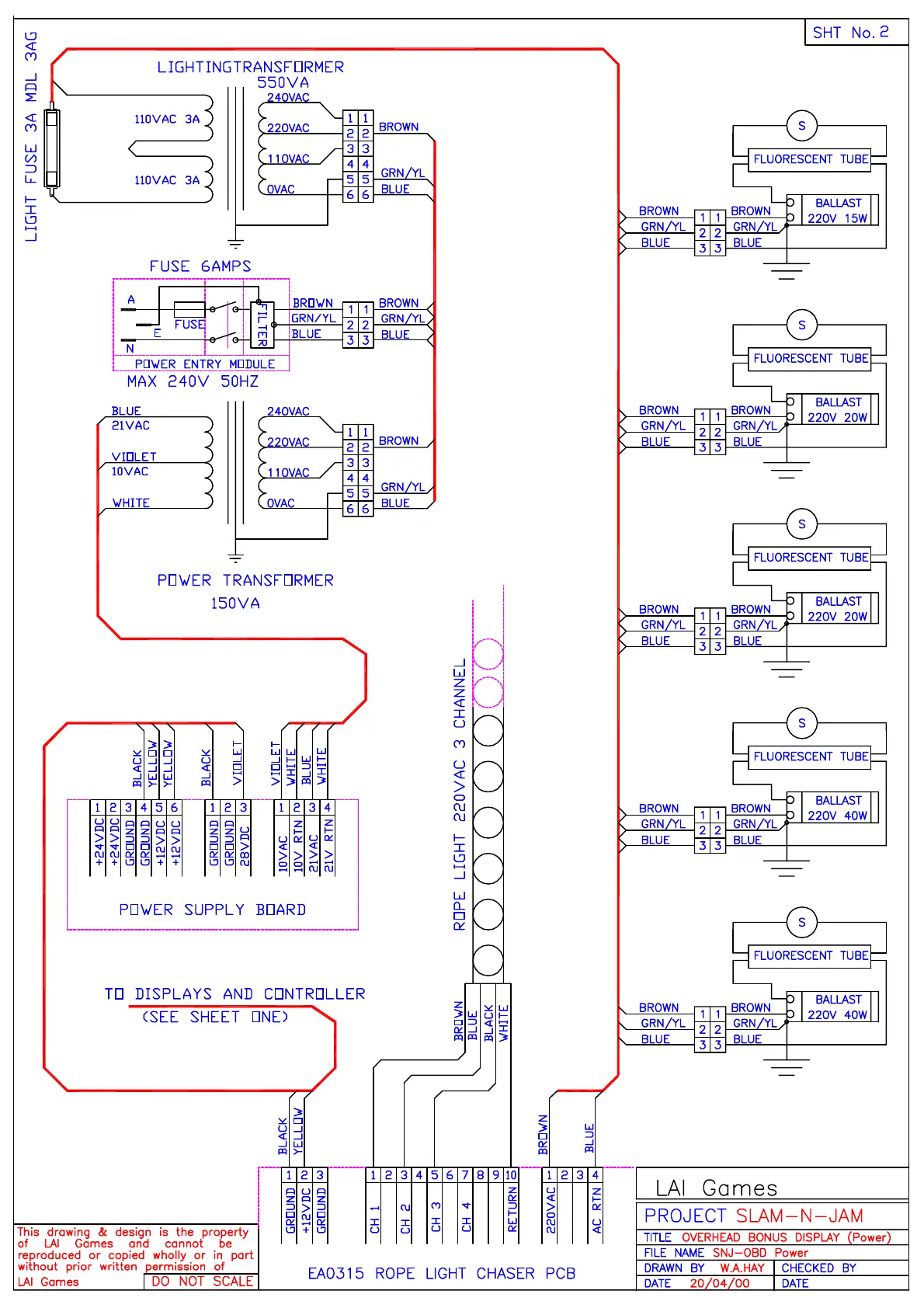Select the "CH 2" pin label
The width and height of the screenshot is (924, 1308).
(405, 1219)
